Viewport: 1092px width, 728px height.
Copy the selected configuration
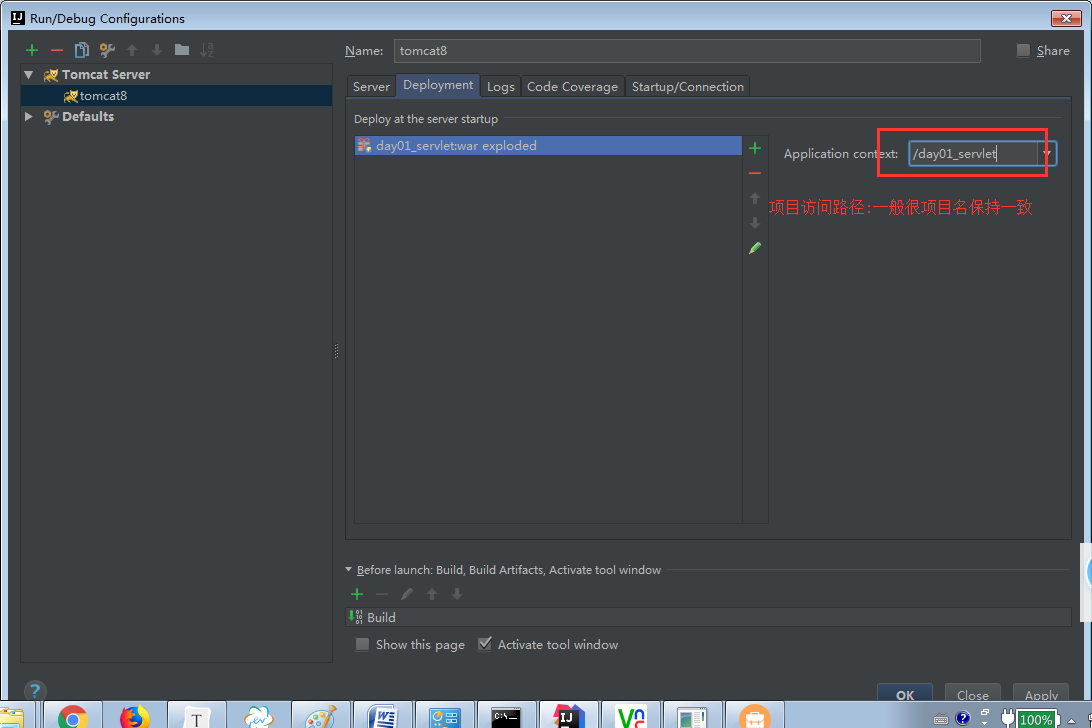click(x=81, y=50)
